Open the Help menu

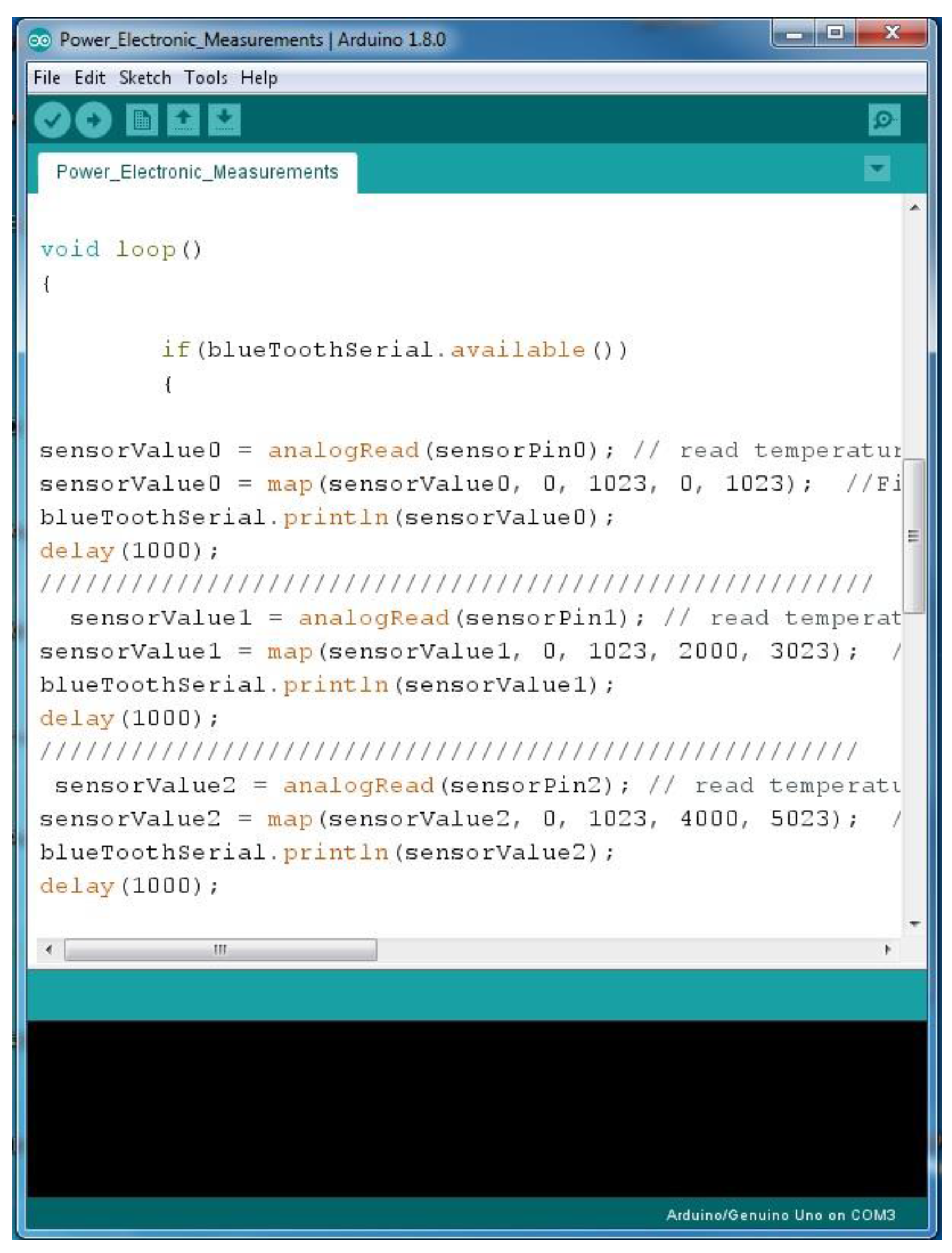click(x=259, y=78)
